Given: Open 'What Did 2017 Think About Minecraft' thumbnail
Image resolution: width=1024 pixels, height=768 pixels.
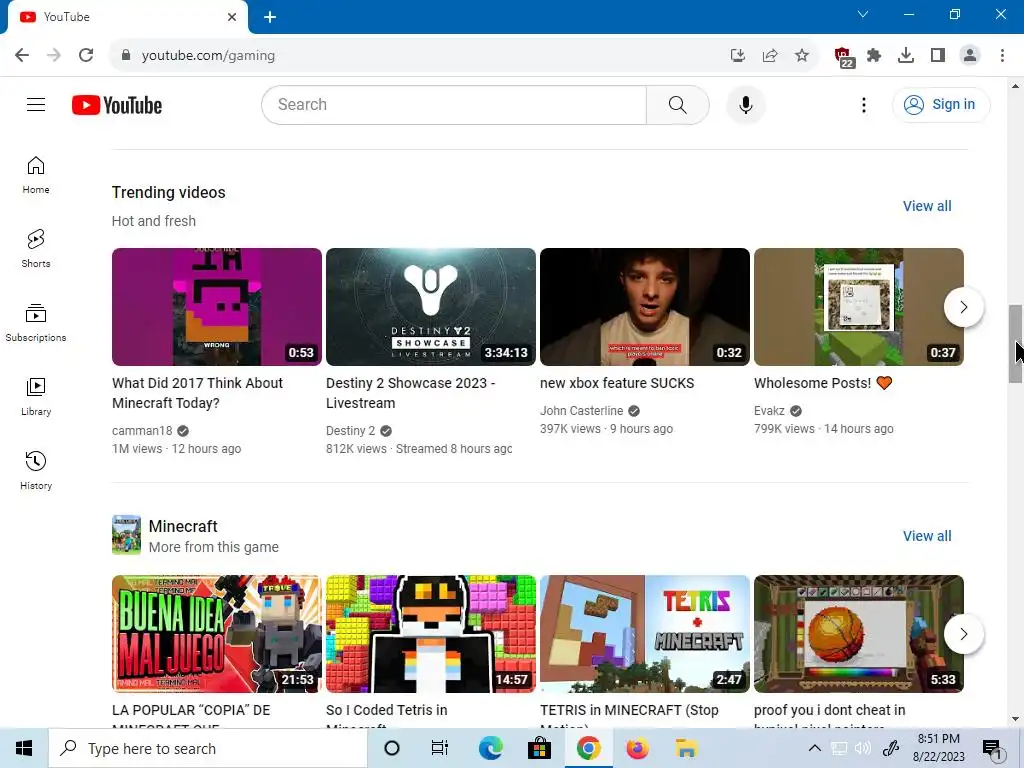Looking at the screenshot, I should coord(217,307).
